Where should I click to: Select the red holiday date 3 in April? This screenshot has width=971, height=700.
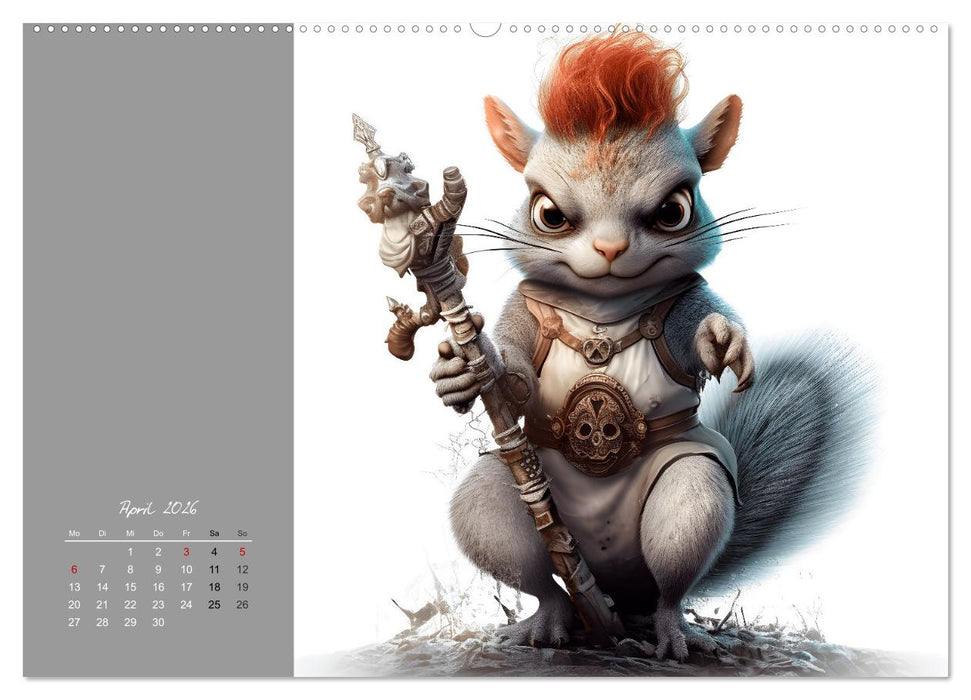tap(186, 552)
